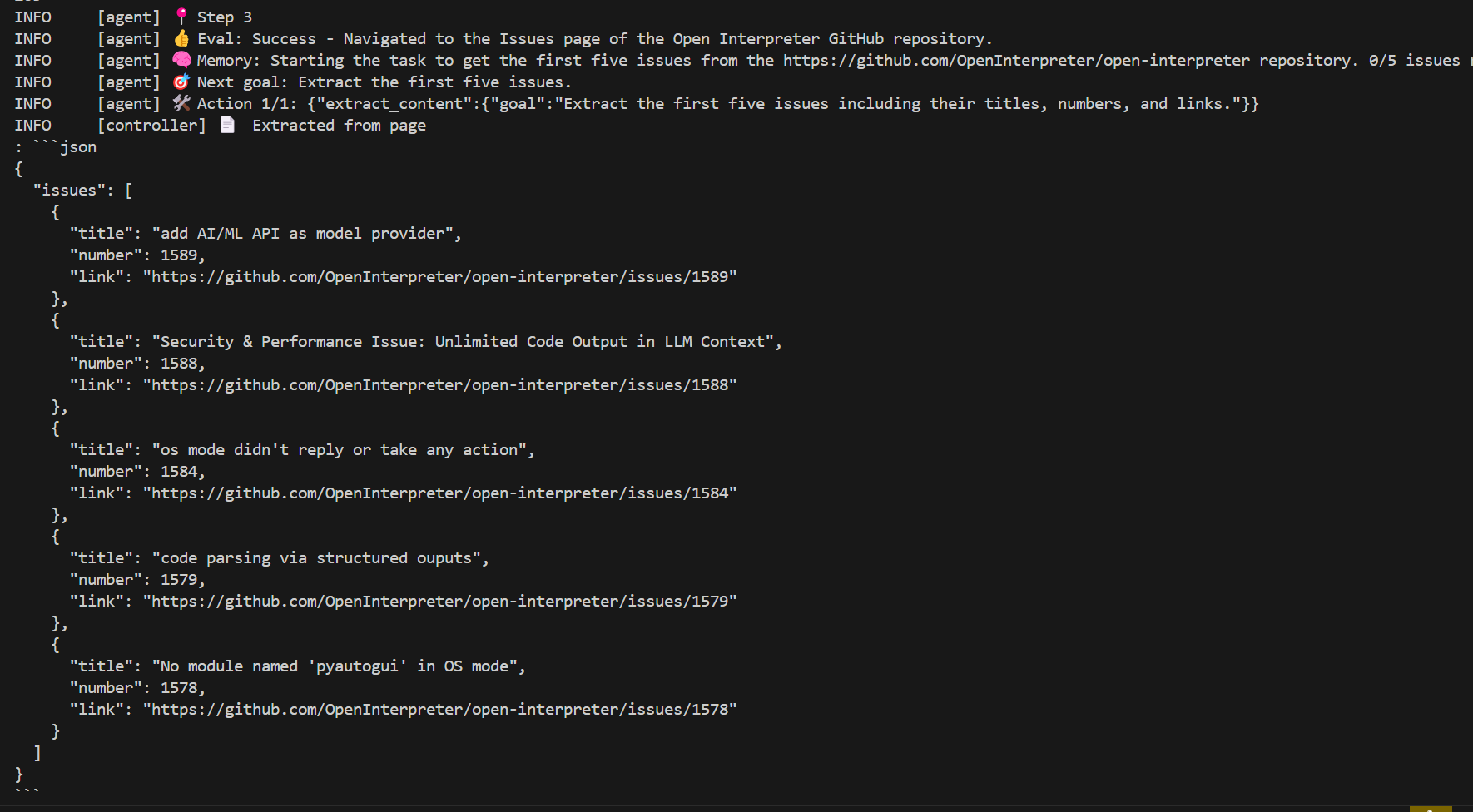Click the page icon before 'Extracted from page'
Viewport: 1473px width, 812px height.
(x=227, y=125)
